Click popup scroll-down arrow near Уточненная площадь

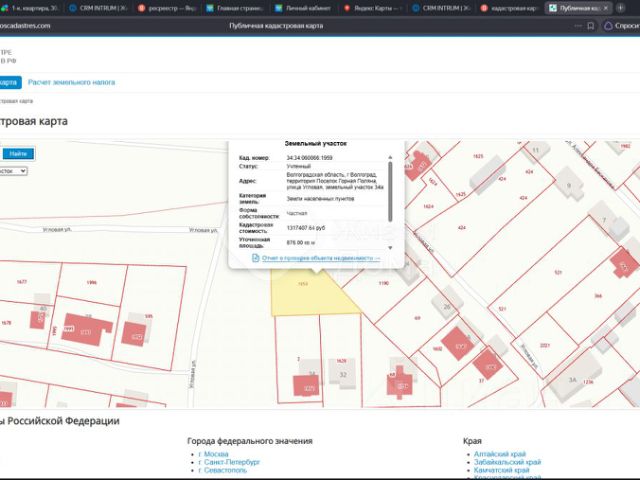390,248
